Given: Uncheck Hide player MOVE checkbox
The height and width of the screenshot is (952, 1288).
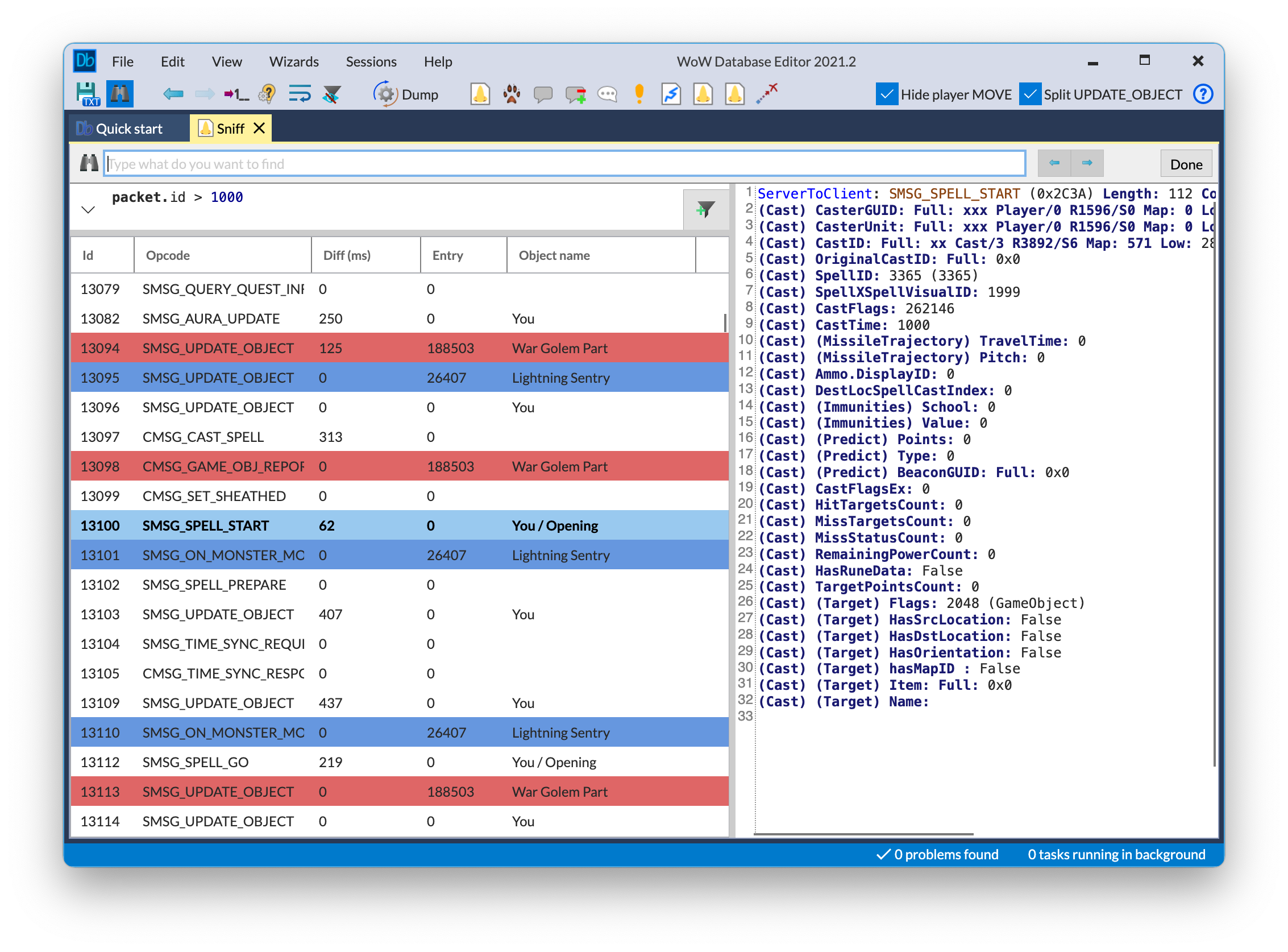Looking at the screenshot, I should click(887, 94).
